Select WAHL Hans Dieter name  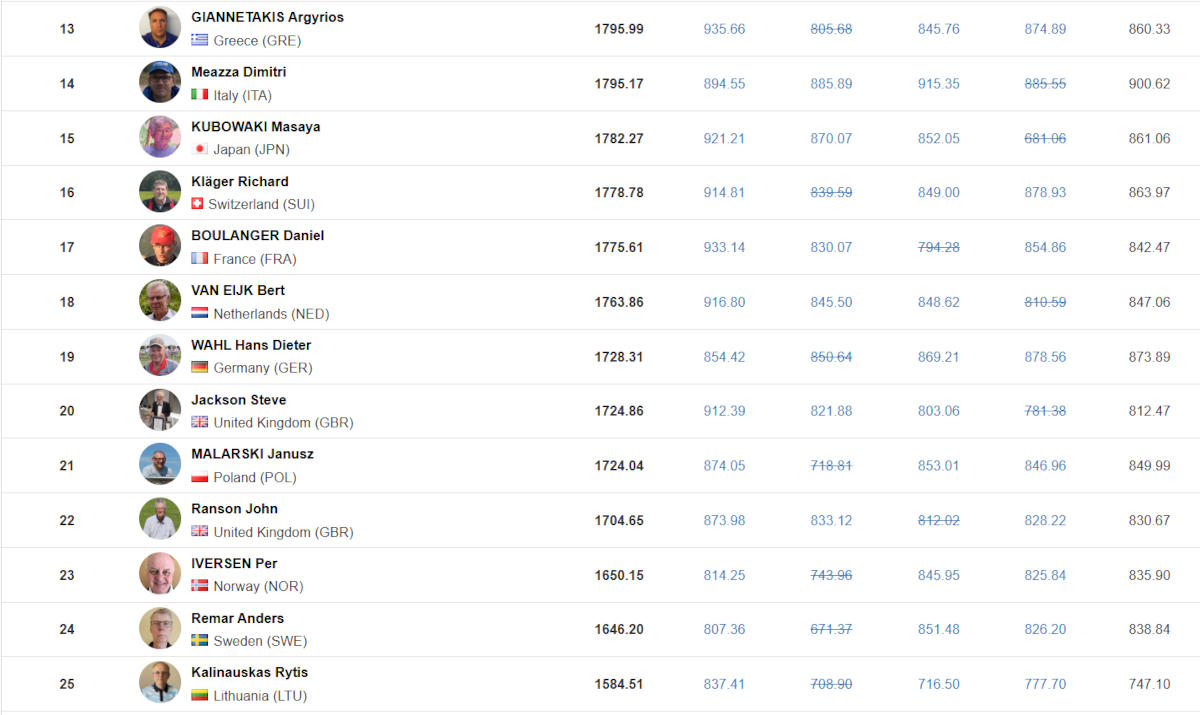tap(251, 345)
